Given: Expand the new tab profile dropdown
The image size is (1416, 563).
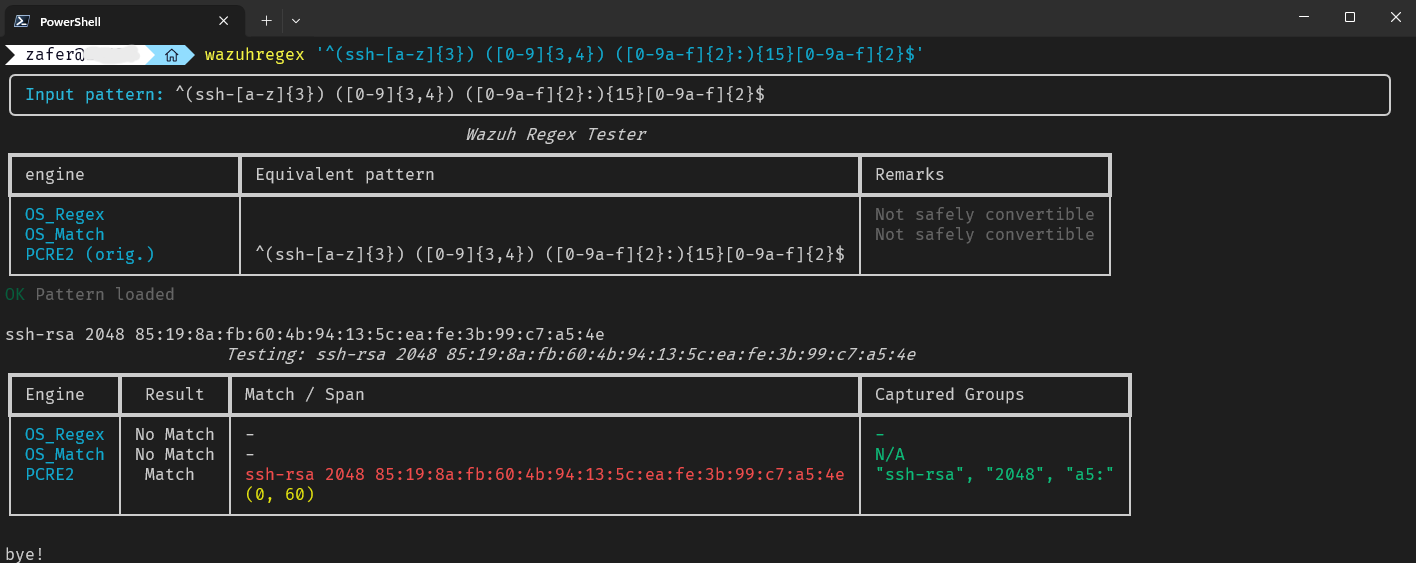Looking at the screenshot, I should (296, 20).
